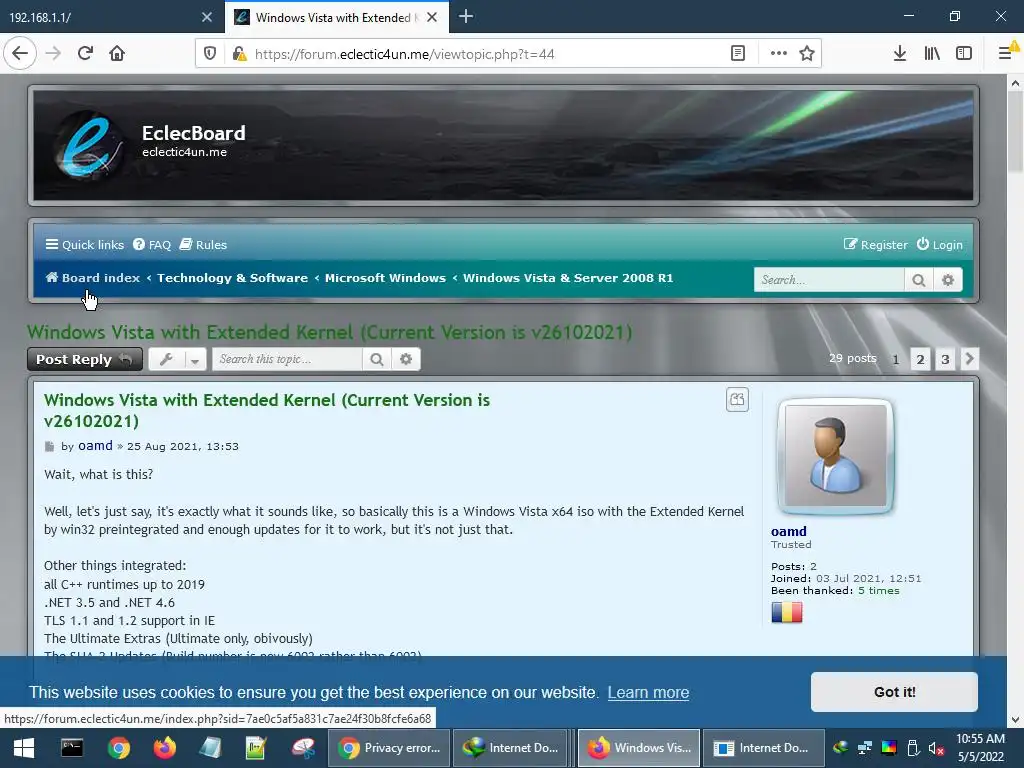Image resolution: width=1024 pixels, height=768 pixels.
Task: Close the 192.168.1.1 tab
Action: tap(207, 17)
